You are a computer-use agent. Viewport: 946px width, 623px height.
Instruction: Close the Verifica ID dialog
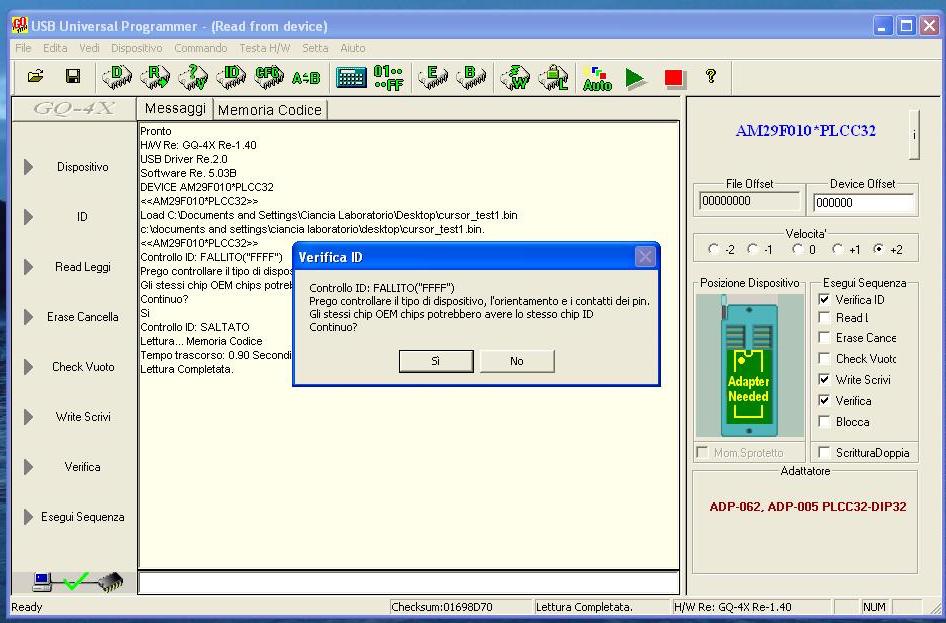(645, 257)
